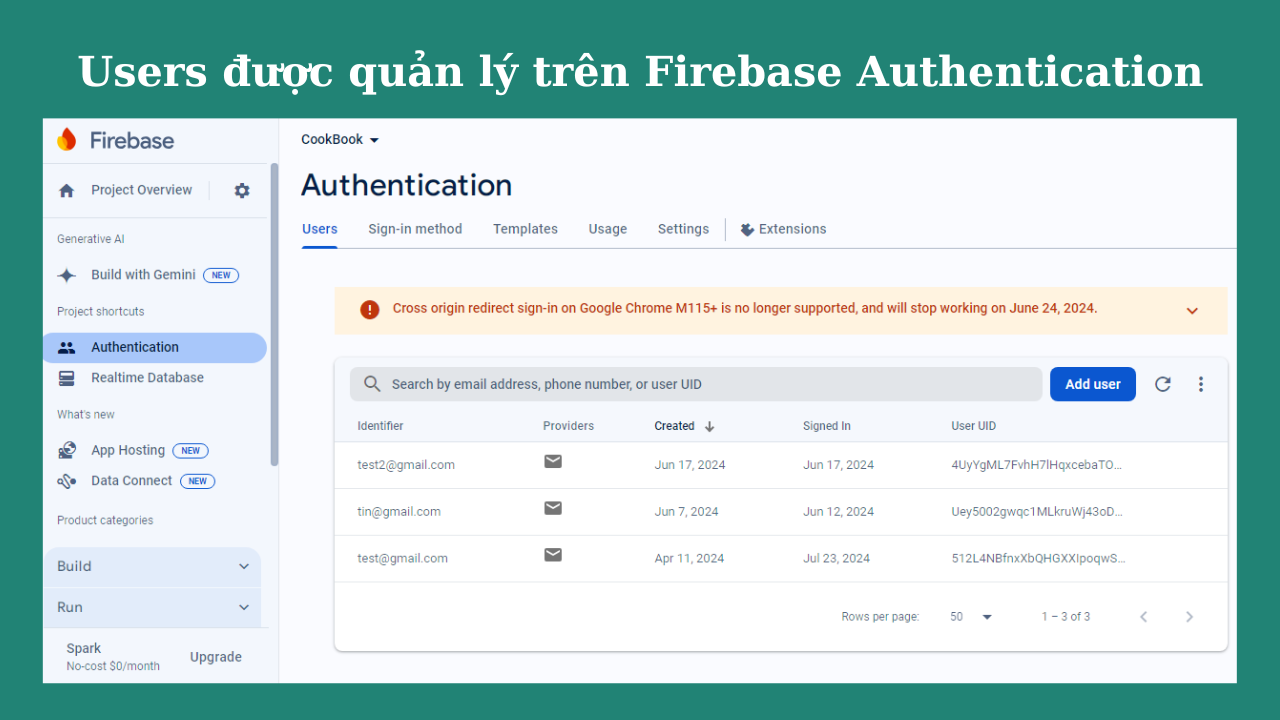Image resolution: width=1280 pixels, height=720 pixels.
Task: Click the Firebase flame logo
Action: pyautogui.click(x=67, y=140)
